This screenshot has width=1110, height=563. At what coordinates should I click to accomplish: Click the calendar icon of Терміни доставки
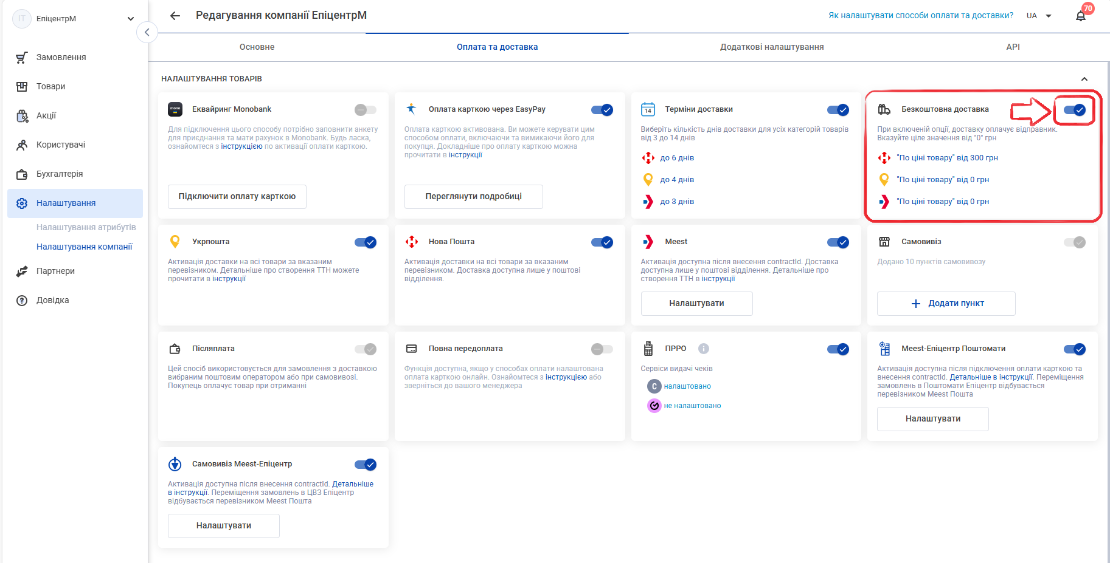(x=647, y=110)
